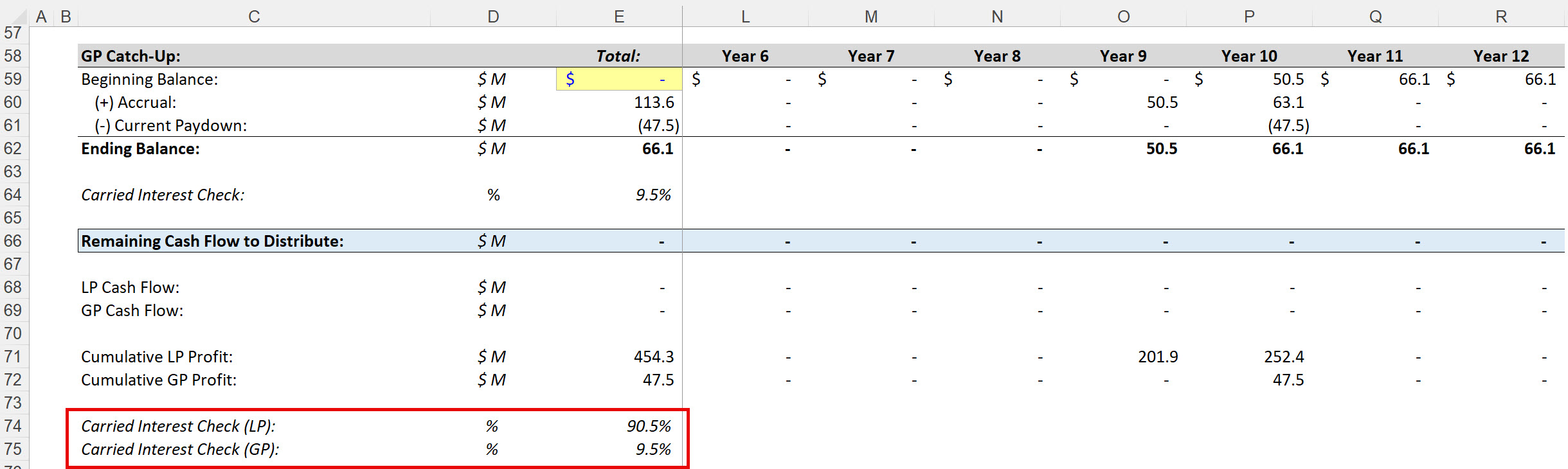Click Carried Interest Check (LP) 90.5%
1568x469 pixels.
pyautogui.click(x=649, y=426)
